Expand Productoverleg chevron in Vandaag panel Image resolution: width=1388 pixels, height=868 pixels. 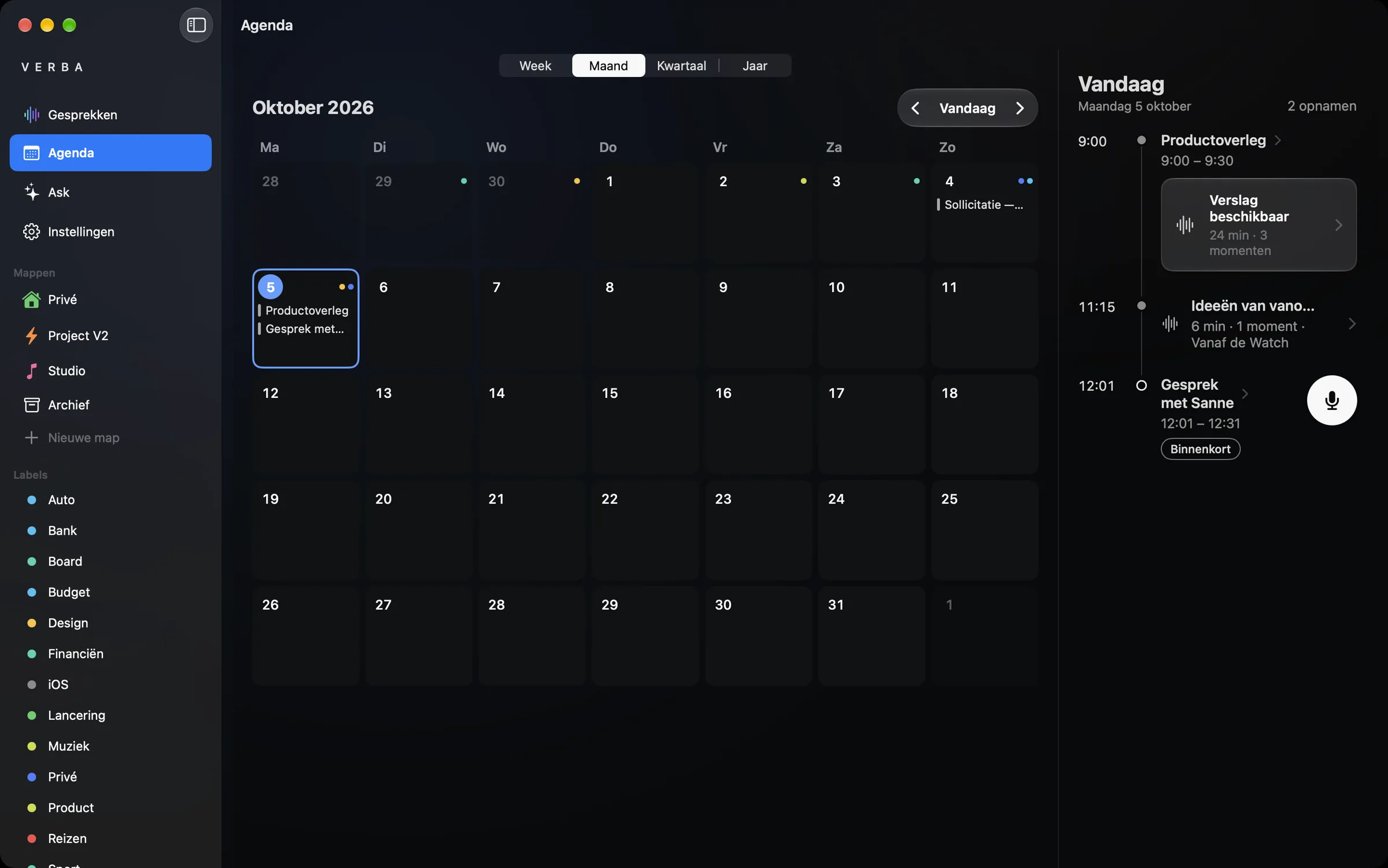(x=1278, y=140)
